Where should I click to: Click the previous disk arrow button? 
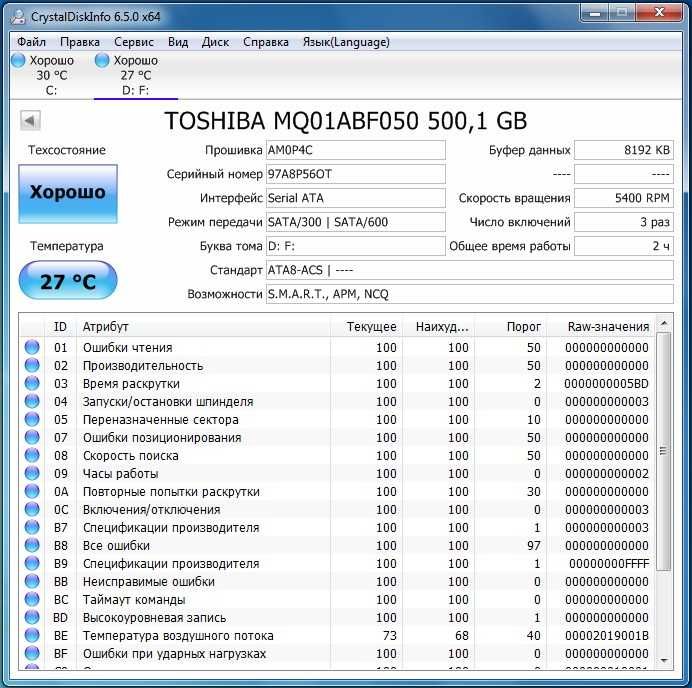(30, 120)
